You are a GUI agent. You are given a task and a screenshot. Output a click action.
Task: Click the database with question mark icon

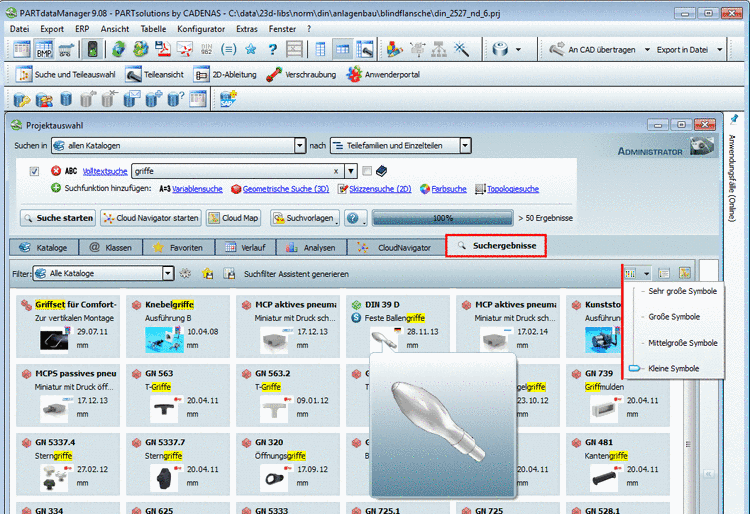tap(175, 99)
